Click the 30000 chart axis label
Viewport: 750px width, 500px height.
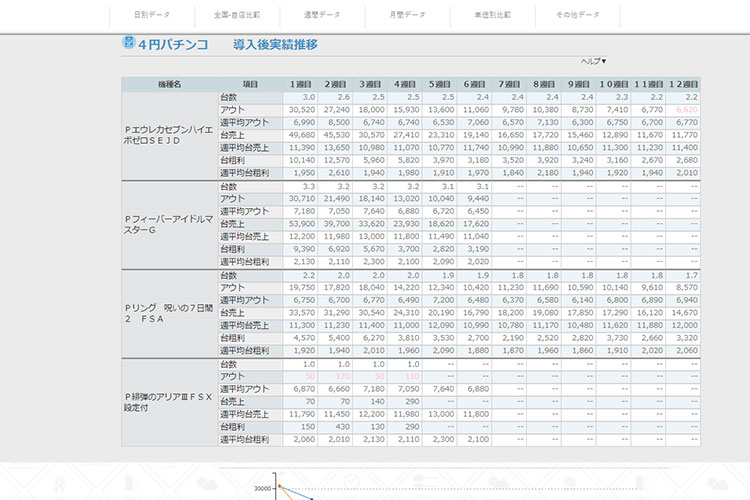pos(262,489)
